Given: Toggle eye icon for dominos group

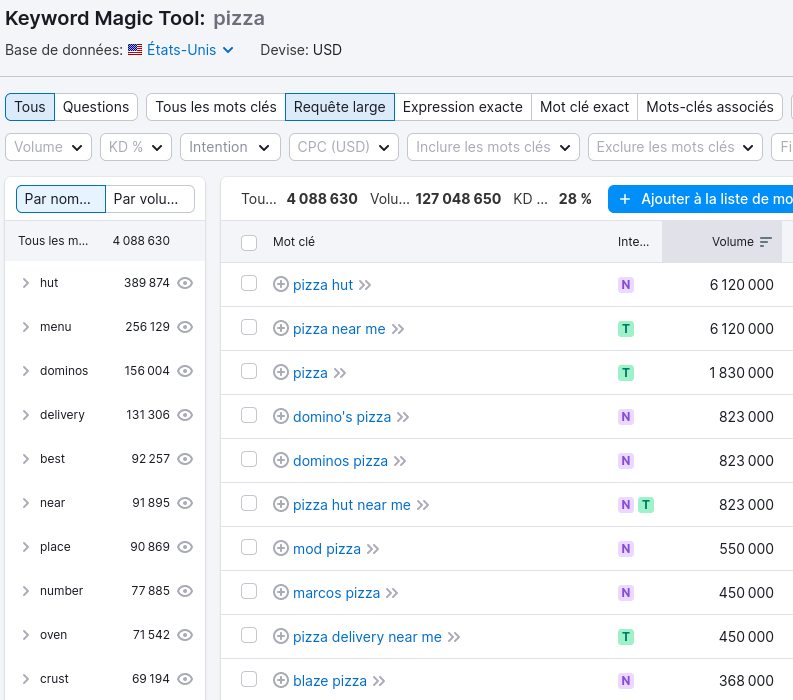Looking at the screenshot, I should coord(185,371).
